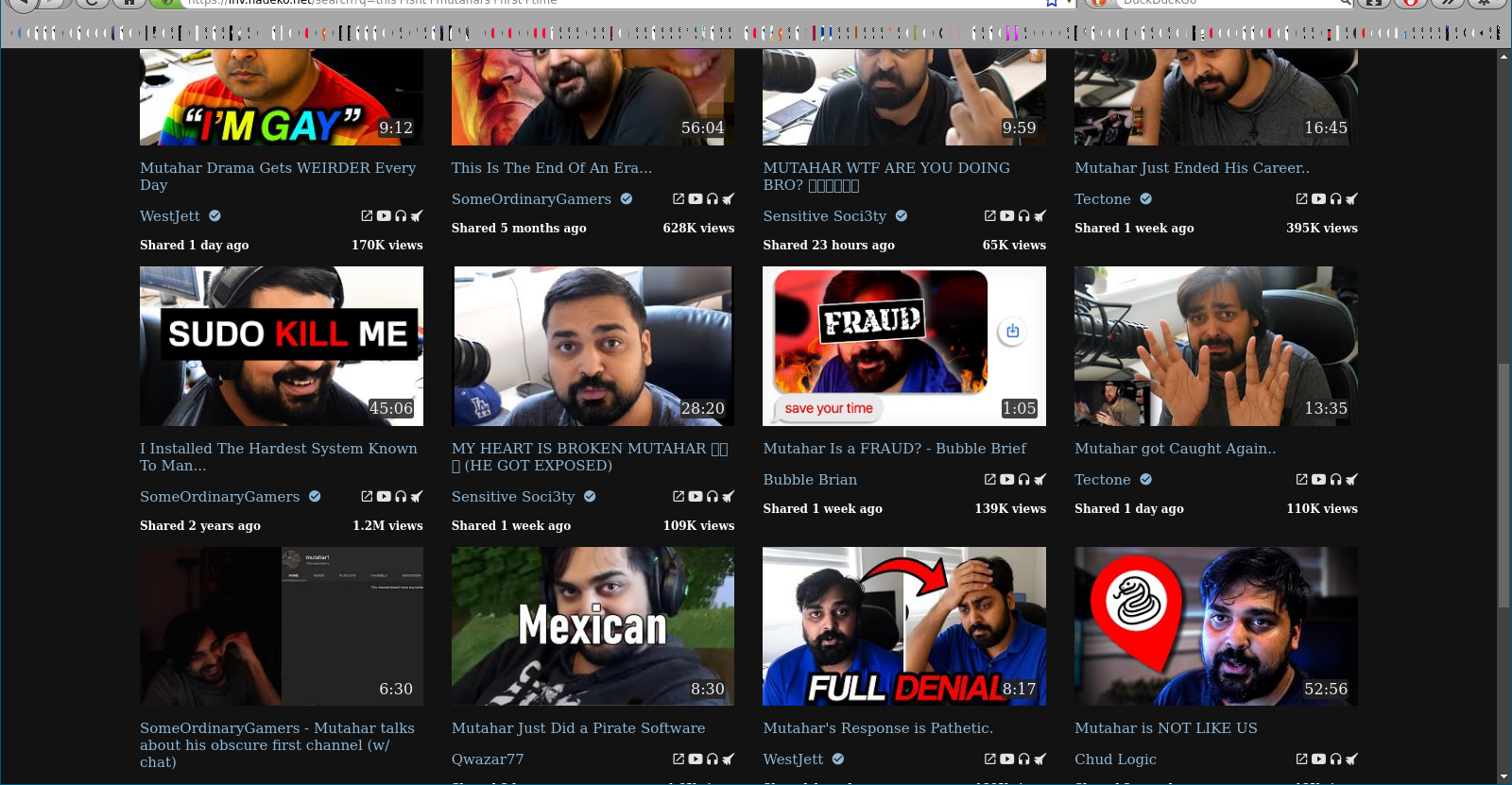Image resolution: width=1512 pixels, height=785 pixels.
Task: Visit Tectone channel under 'Mutahar got Caught Again'
Action: pyautogui.click(x=1103, y=480)
